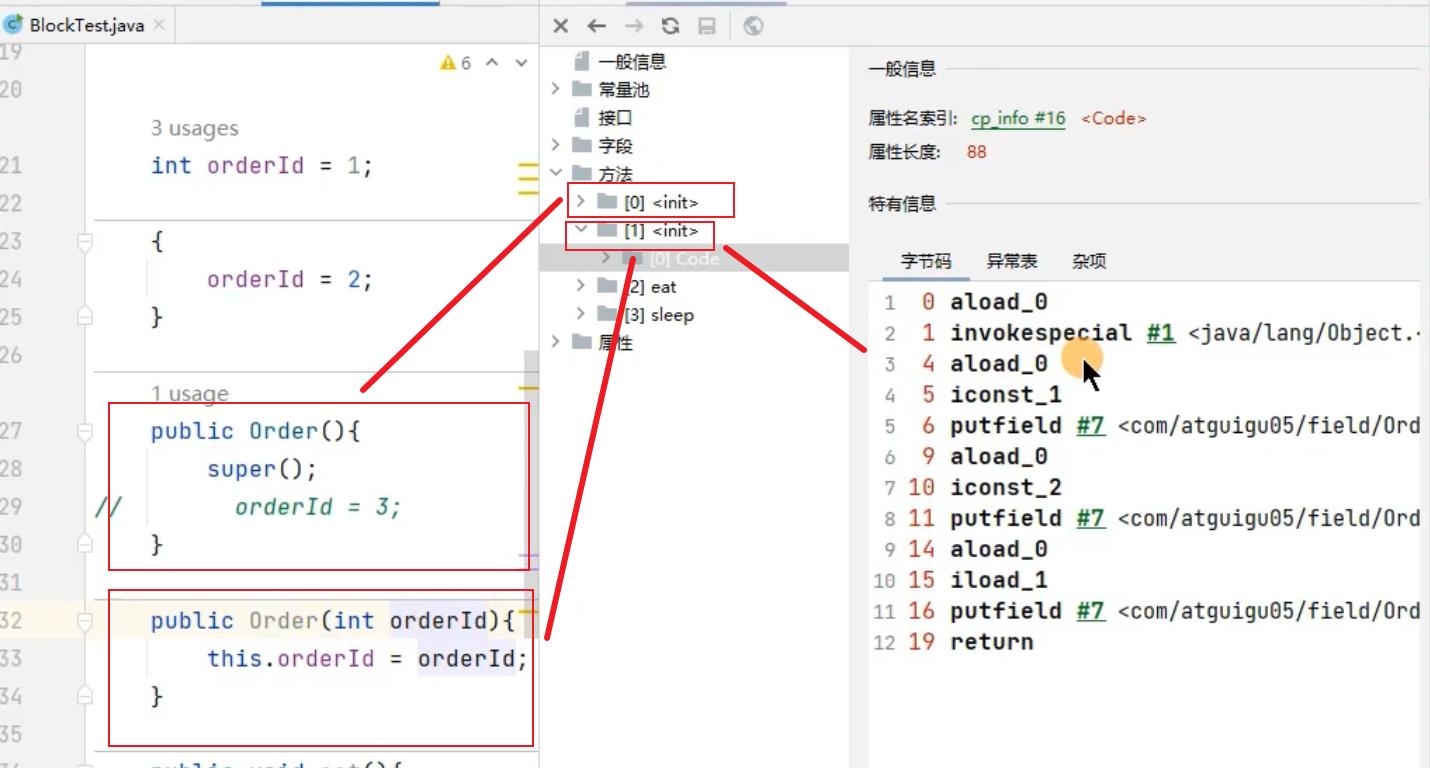Fold the Order() constructor at line 27

[x=84, y=430]
